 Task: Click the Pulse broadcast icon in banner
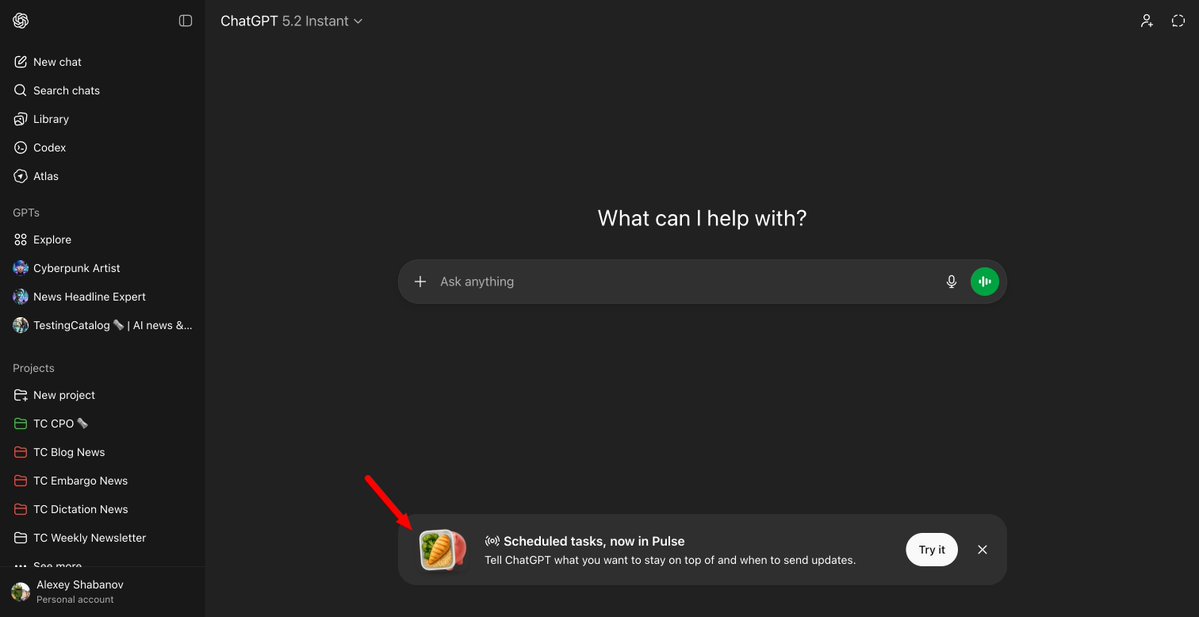point(492,541)
